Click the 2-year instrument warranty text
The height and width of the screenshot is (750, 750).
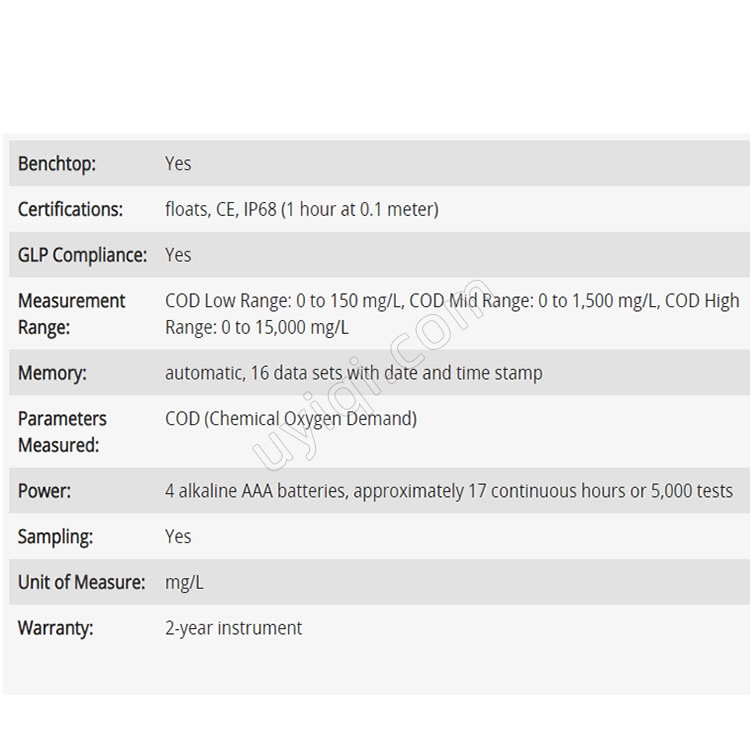pyautogui.click(x=233, y=629)
